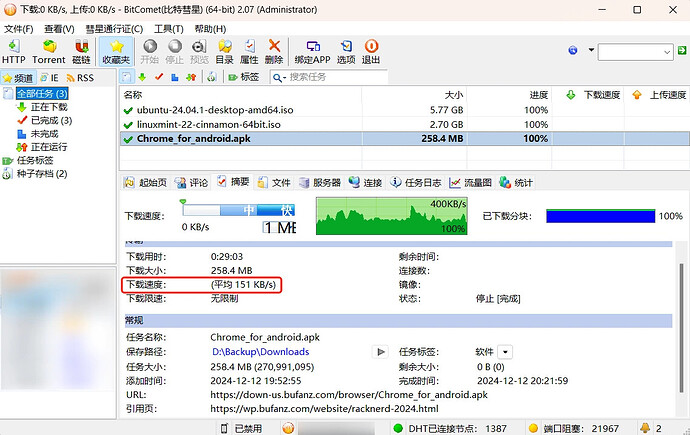Switch to the IE sidebar tab

(49, 78)
